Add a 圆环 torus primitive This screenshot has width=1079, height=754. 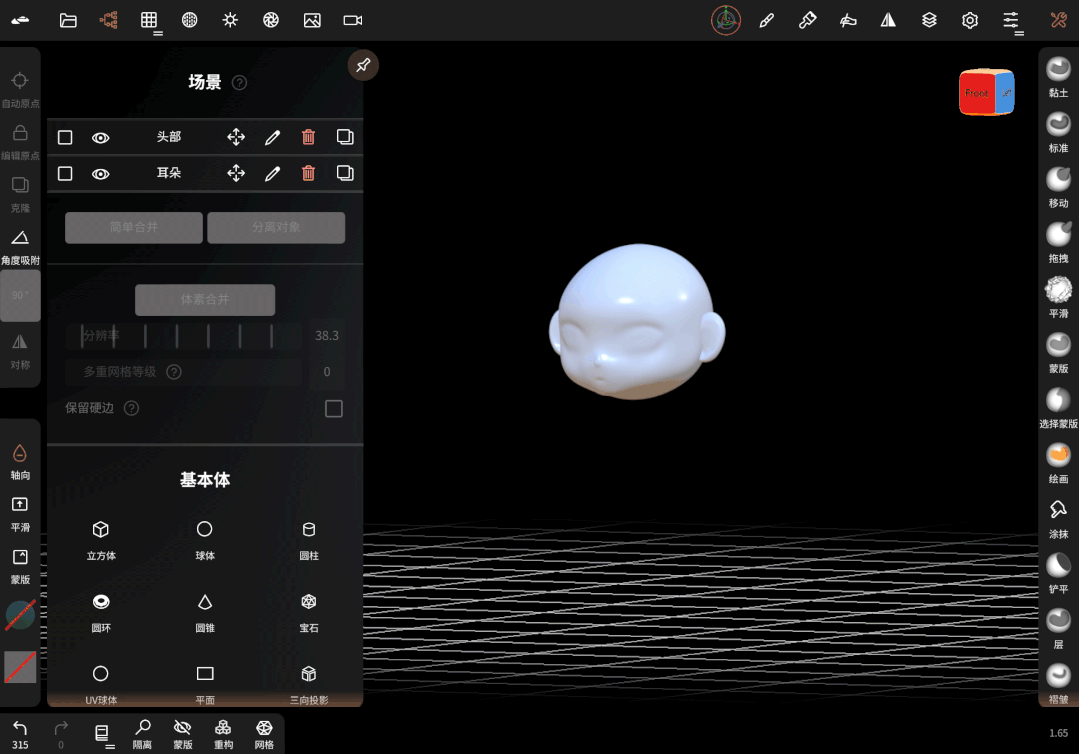(x=101, y=613)
